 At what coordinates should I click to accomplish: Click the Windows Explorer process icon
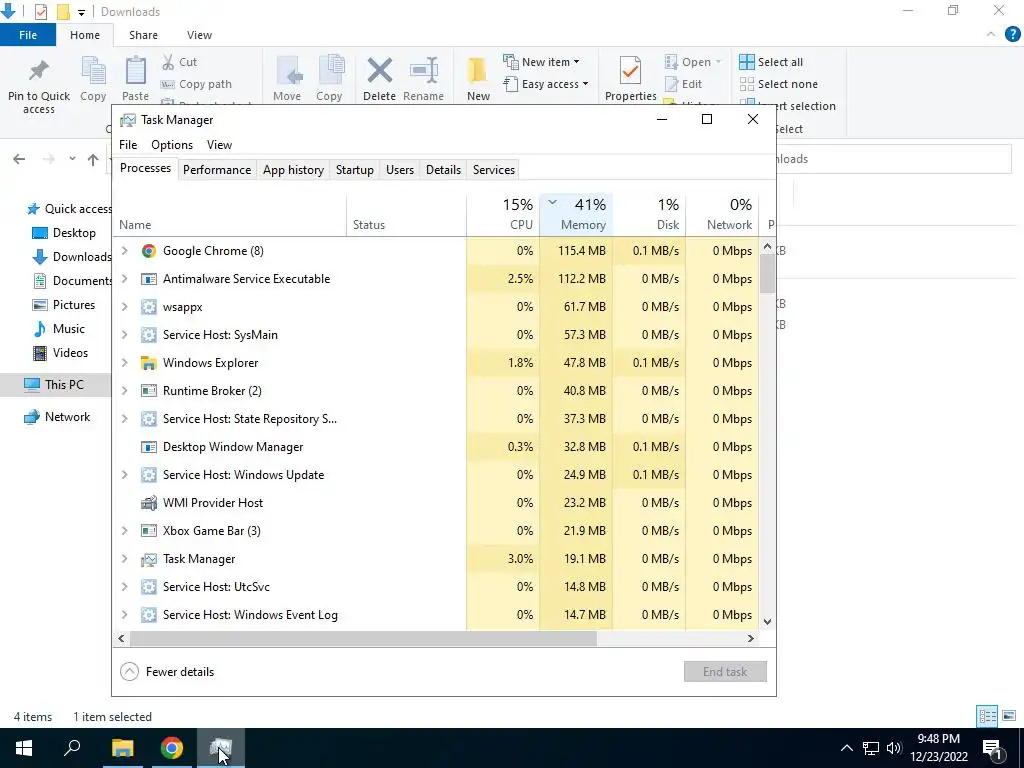(149, 363)
